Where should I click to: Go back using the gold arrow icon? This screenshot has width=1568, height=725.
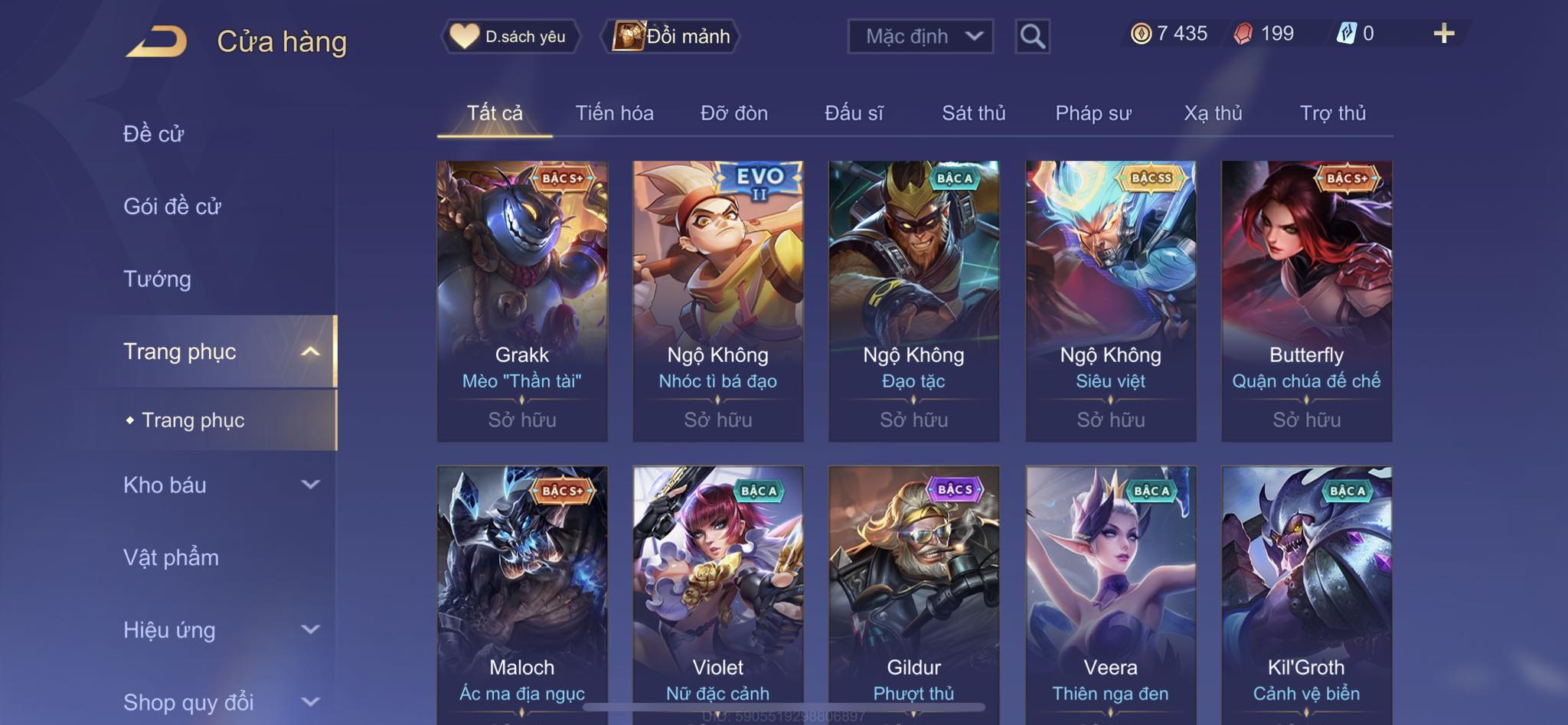tap(157, 41)
